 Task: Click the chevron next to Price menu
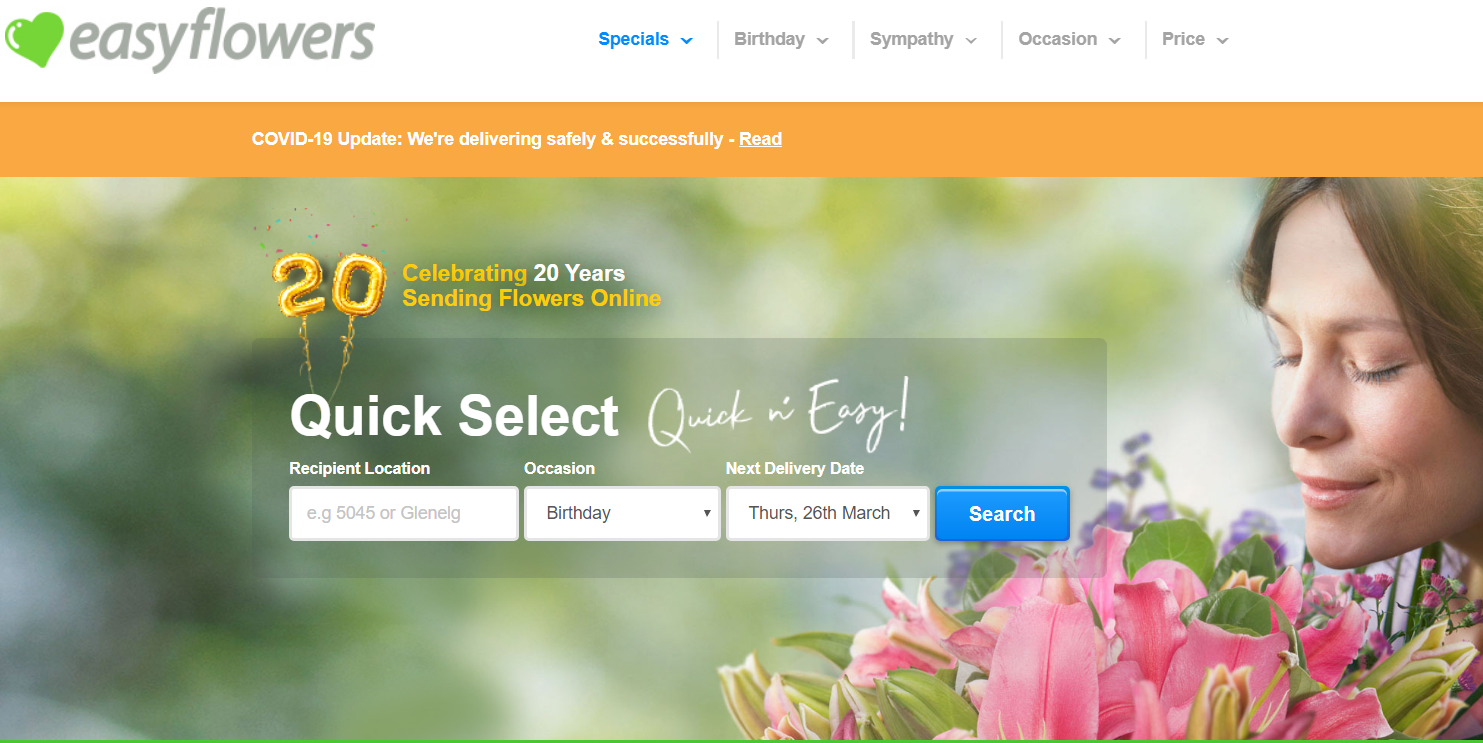click(x=1222, y=41)
